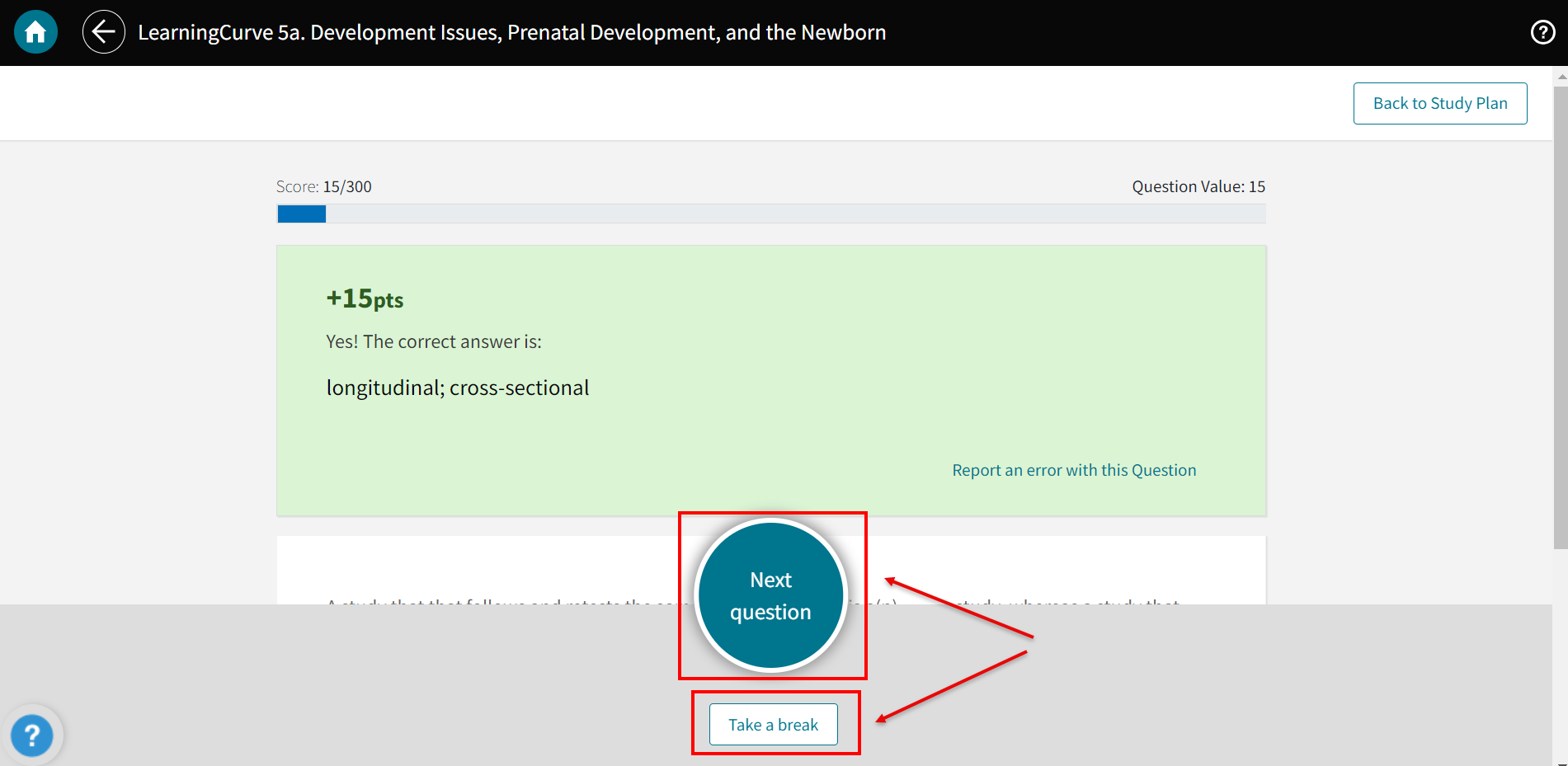Click the 'Yes! The correct answer is:' text

coord(433,341)
